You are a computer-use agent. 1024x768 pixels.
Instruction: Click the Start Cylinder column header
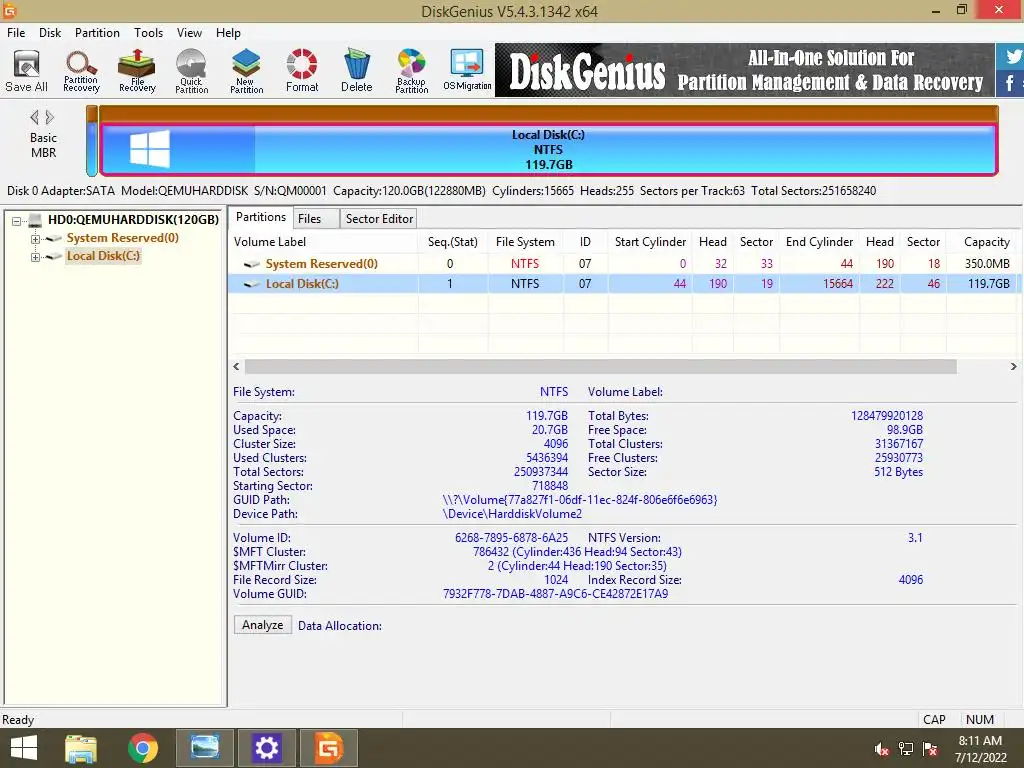coord(650,242)
